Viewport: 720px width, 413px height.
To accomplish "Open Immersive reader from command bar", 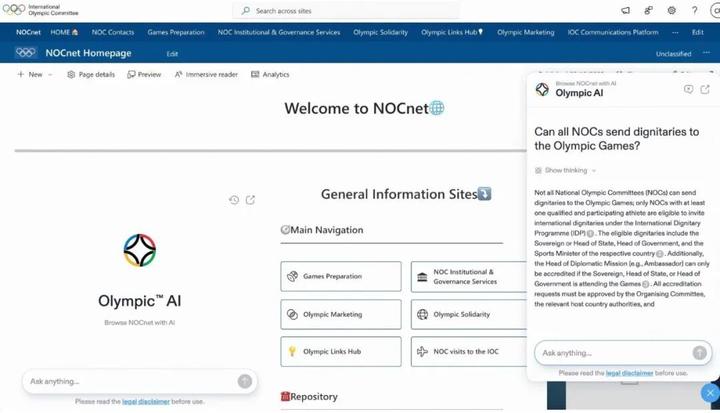I will 206,75.
